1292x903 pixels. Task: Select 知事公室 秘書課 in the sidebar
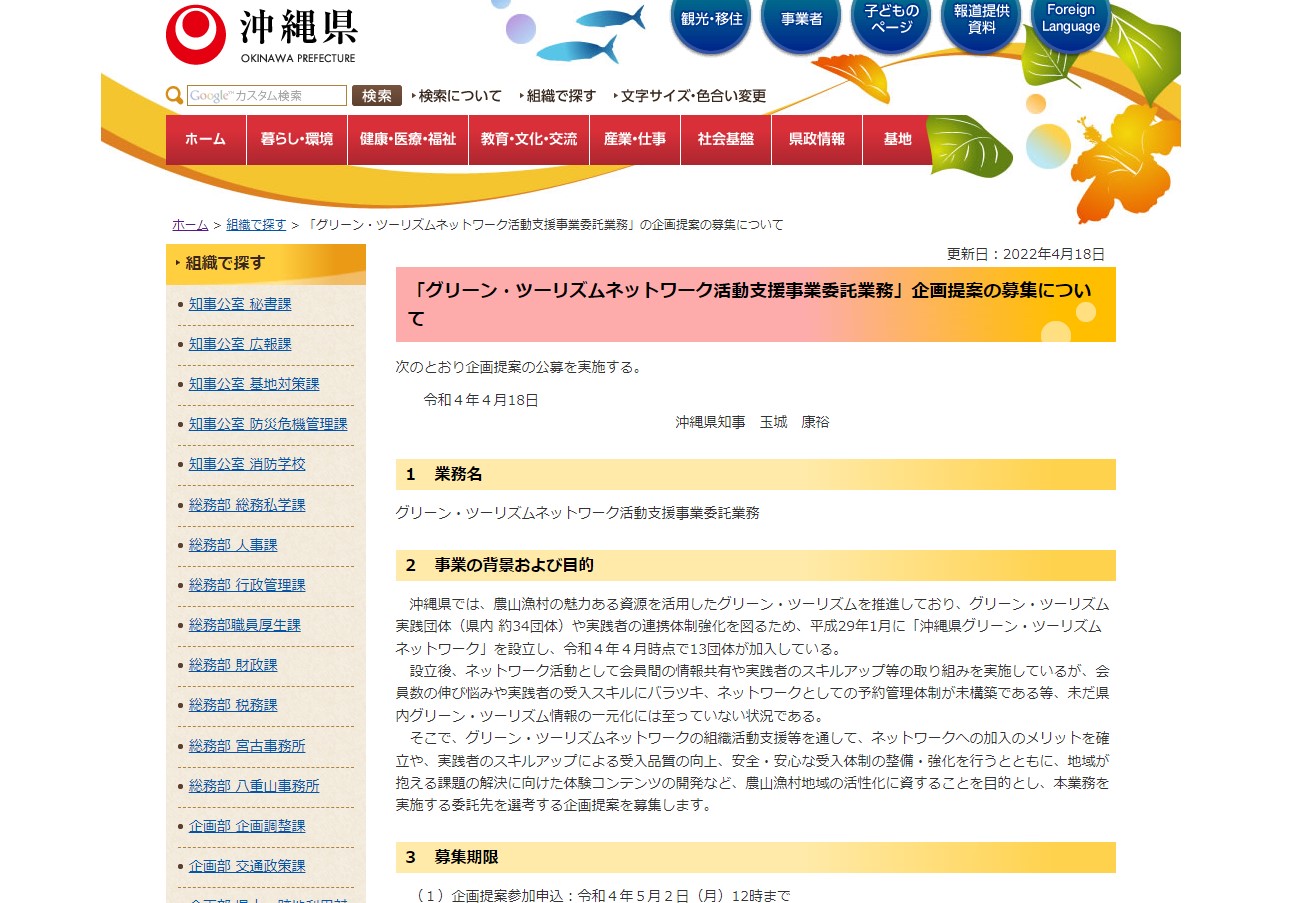coord(239,303)
